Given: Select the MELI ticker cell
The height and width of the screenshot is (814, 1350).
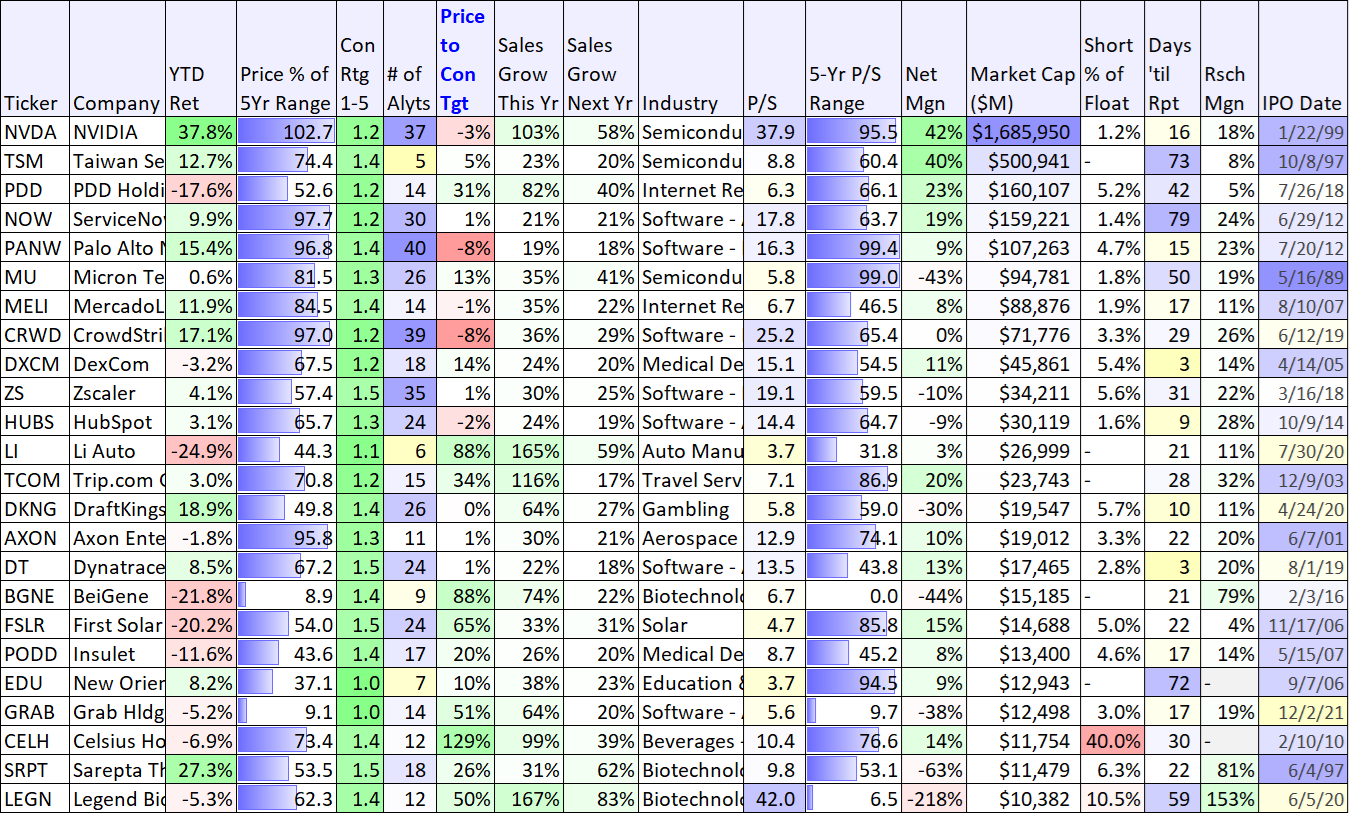Looking at the screenshot, I should 35,306.
